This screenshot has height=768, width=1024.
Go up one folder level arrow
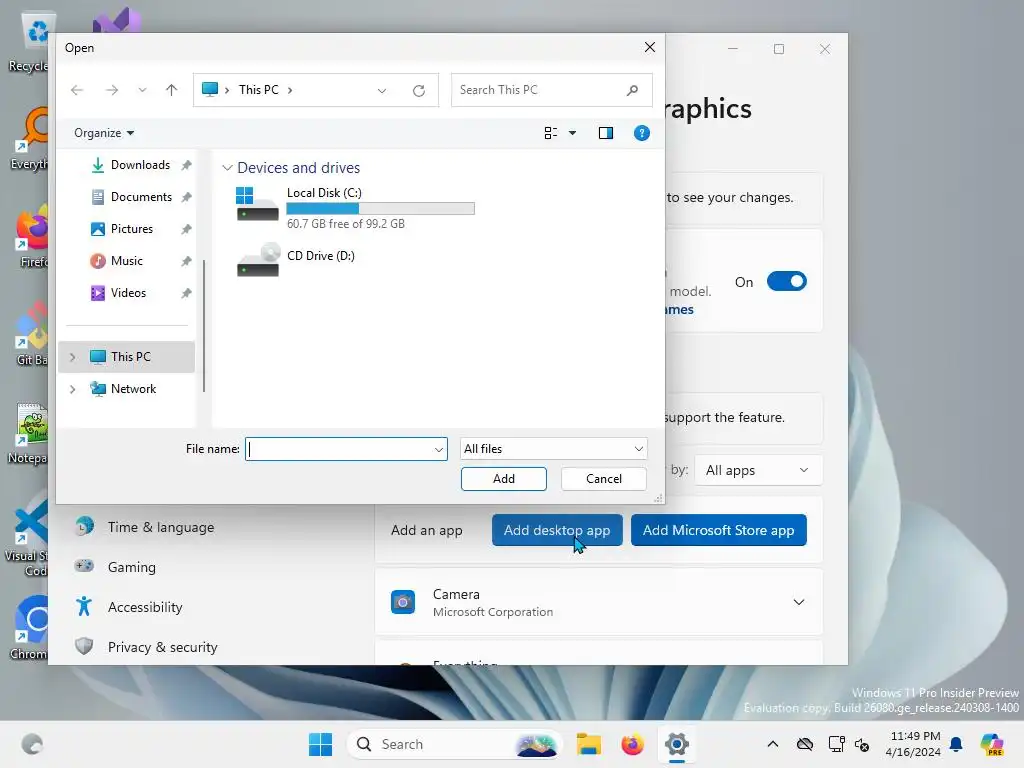click(x=171, y=90)
